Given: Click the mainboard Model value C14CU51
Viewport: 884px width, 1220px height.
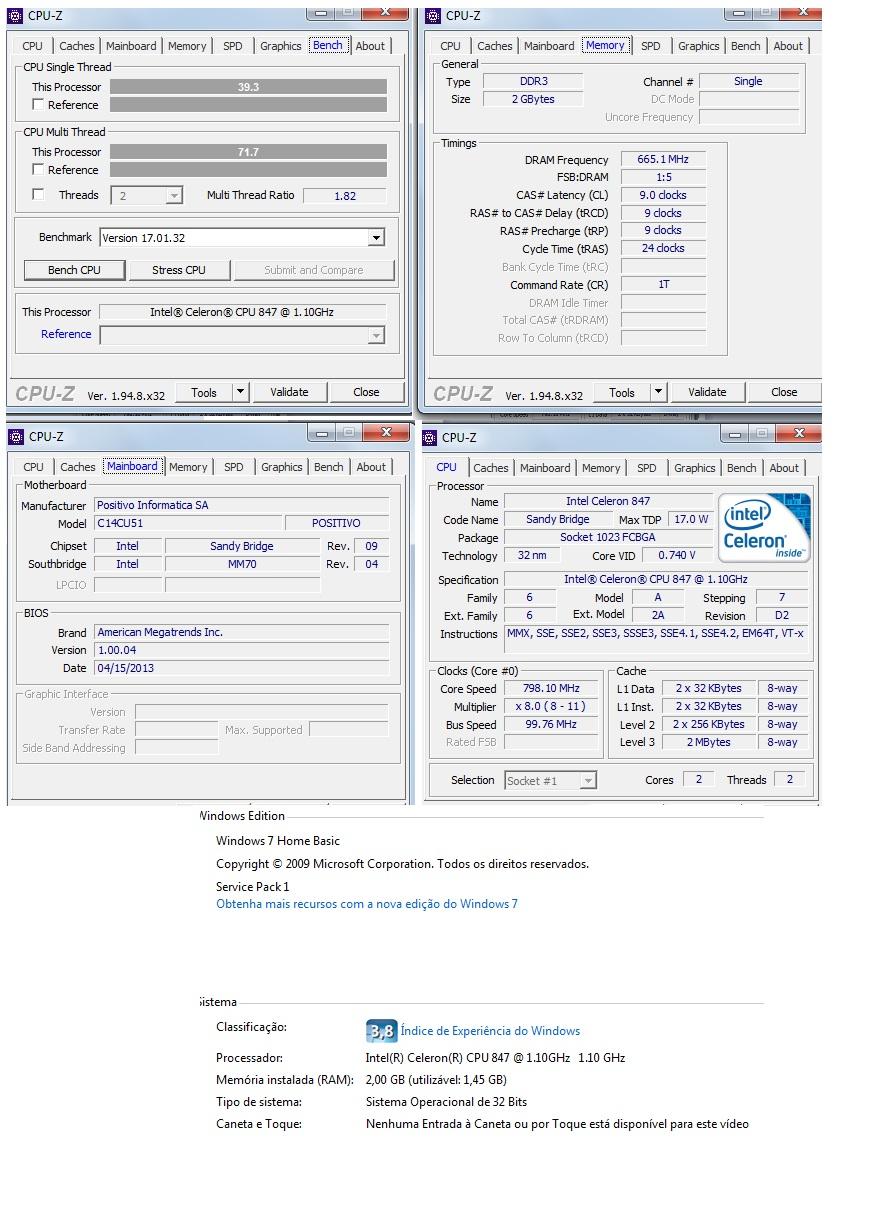Looking at the screenshot, I should click(x=188, y=524).
